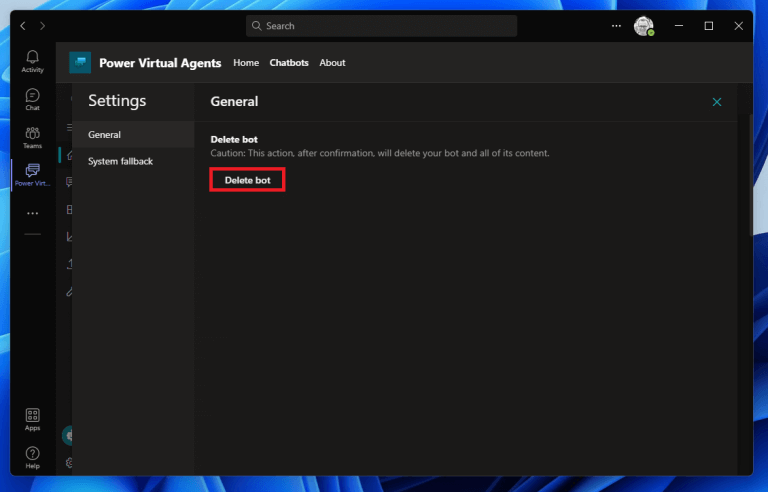
Task: Open the user profile avatar
Action: pos(644,26)
